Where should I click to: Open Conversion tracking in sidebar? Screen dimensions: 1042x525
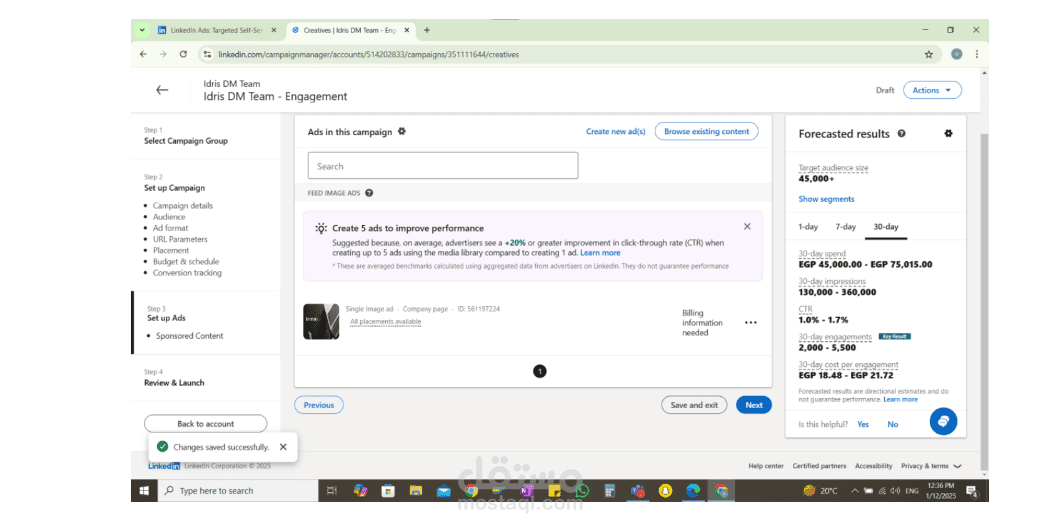187,273
